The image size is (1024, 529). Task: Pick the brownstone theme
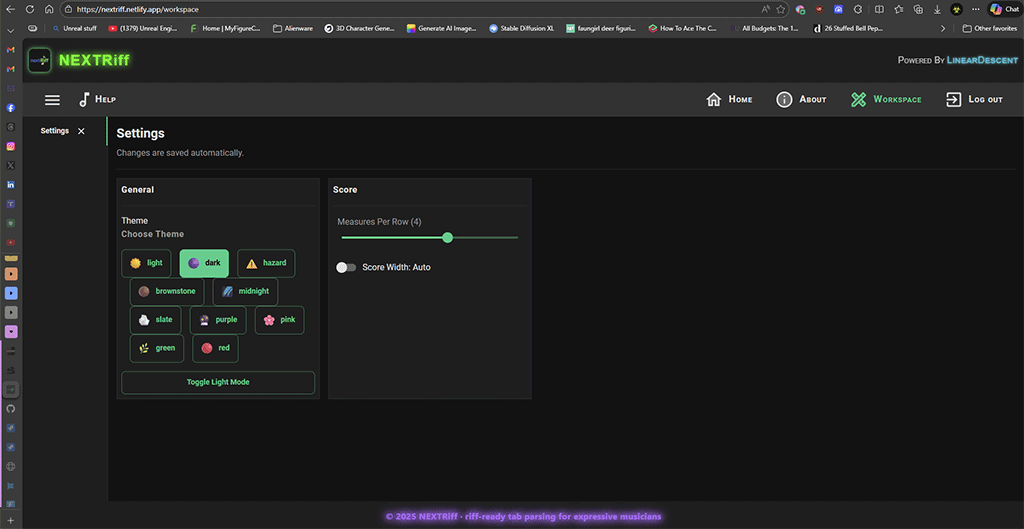167,291
